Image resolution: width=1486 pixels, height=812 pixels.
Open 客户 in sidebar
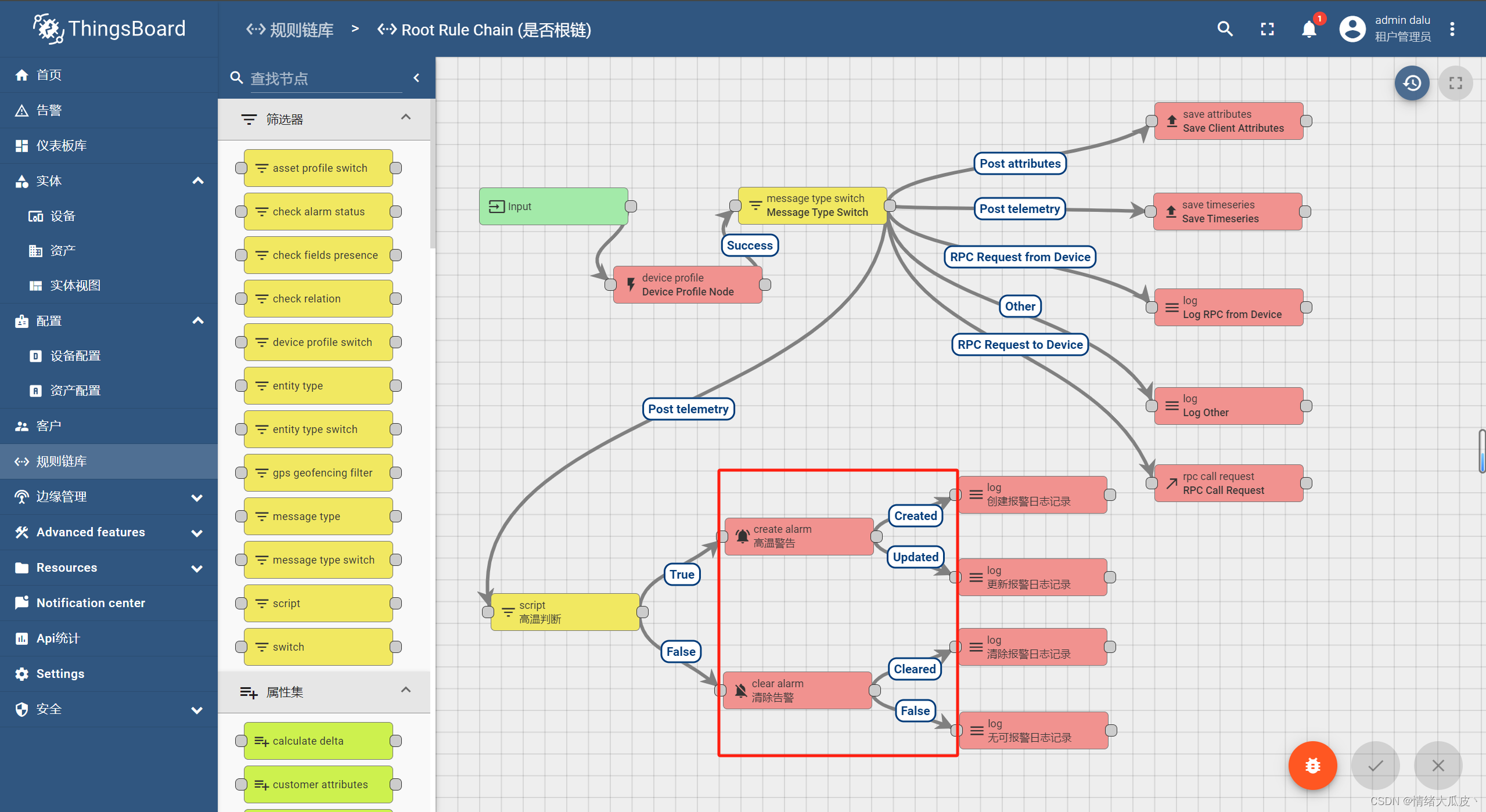click(x=109, y=426)
